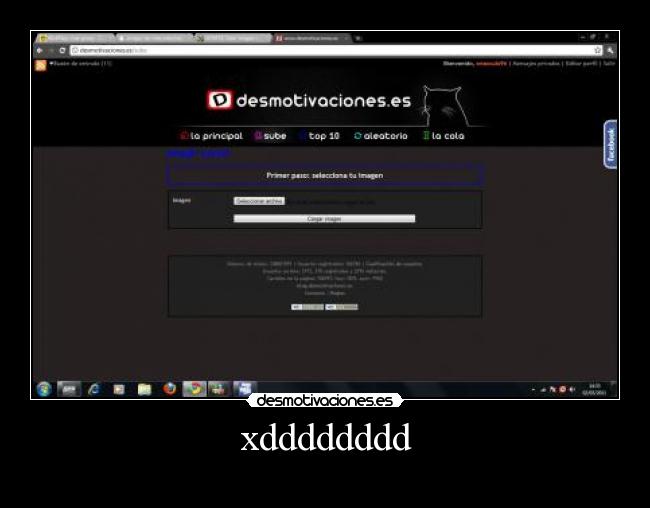Click the second W3C validation badge
650x508 pixels.
(x=341, y=307)
